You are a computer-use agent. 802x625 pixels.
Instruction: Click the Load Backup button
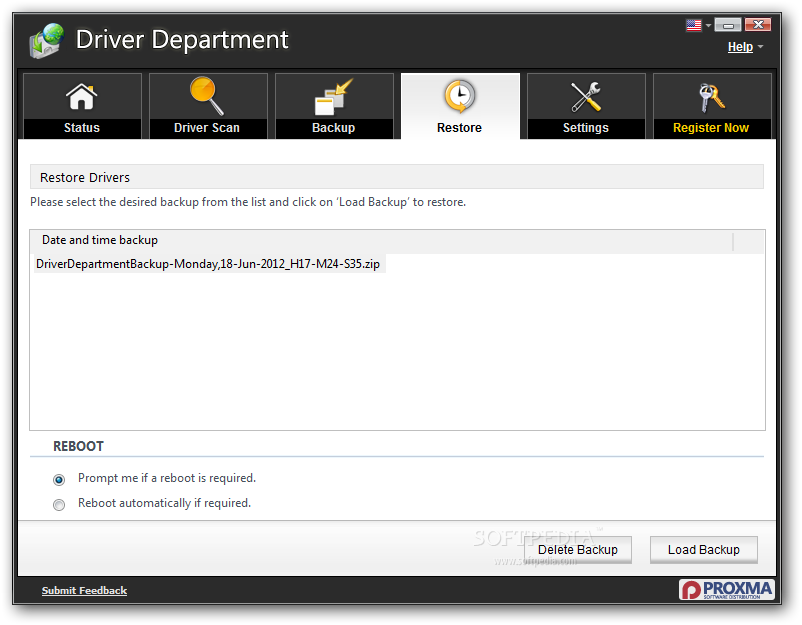point(704,550)
